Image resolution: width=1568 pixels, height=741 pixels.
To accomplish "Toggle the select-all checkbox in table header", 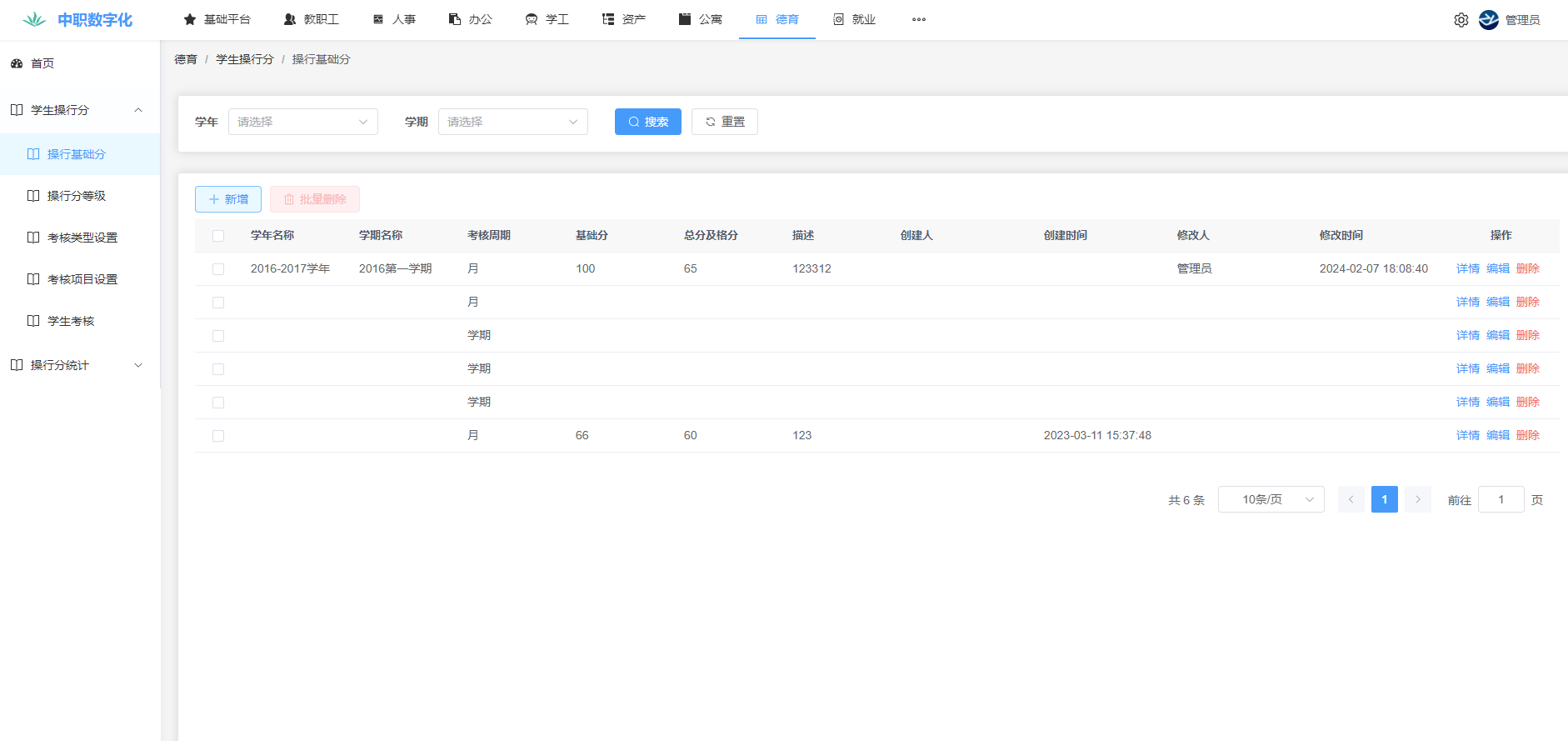I will (218, 236).
